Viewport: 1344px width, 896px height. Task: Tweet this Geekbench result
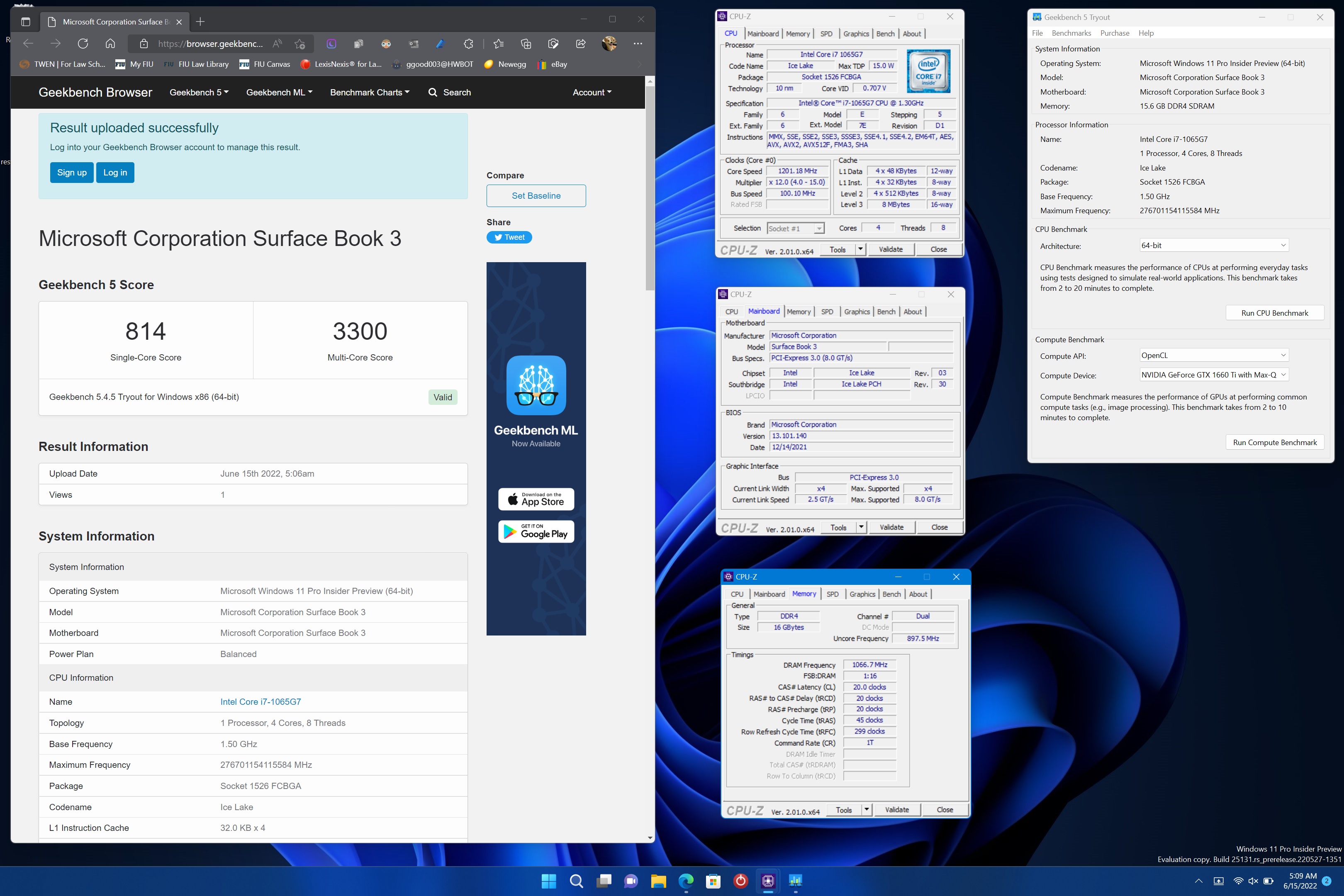point(509,237)
